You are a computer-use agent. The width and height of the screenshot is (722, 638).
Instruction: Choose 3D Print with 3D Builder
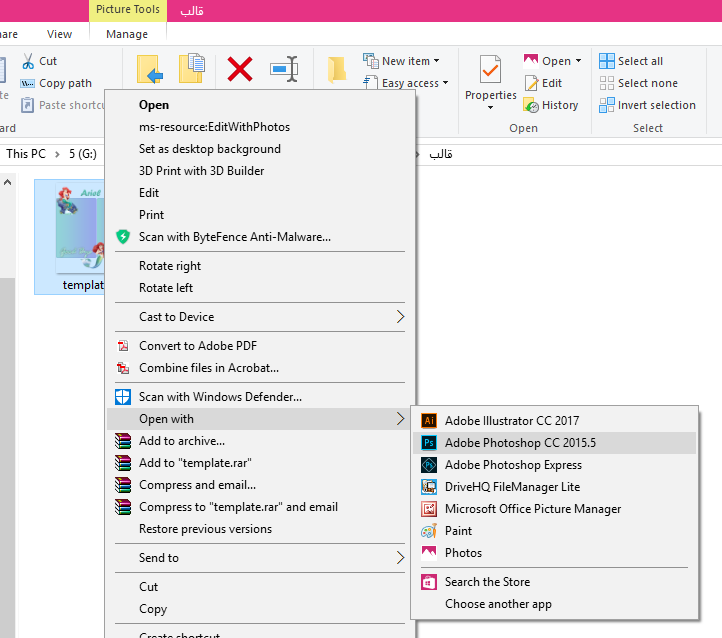pos(260,171)
